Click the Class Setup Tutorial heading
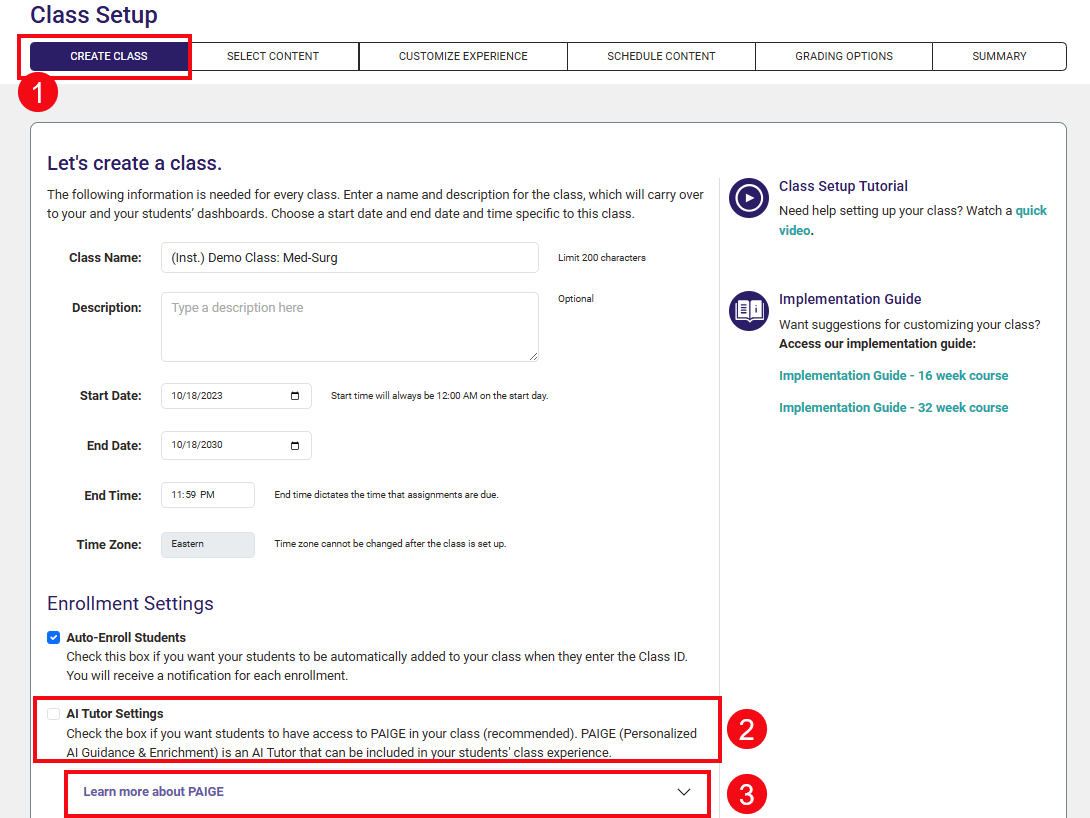 click(843, 186)
